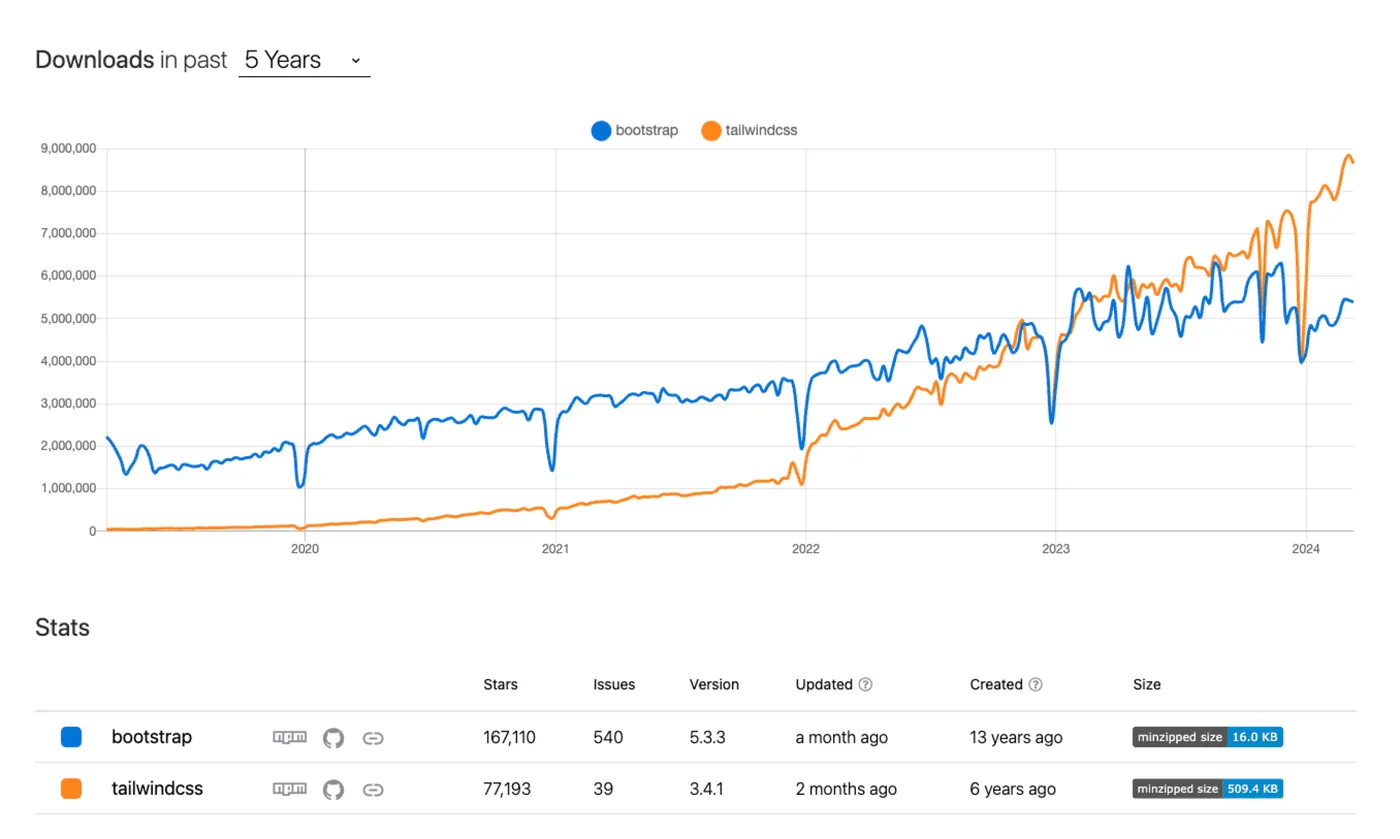Click the homepage link icon for bootstrap
The height and width of the screenshot is (839, 1400).
[373, 738]
